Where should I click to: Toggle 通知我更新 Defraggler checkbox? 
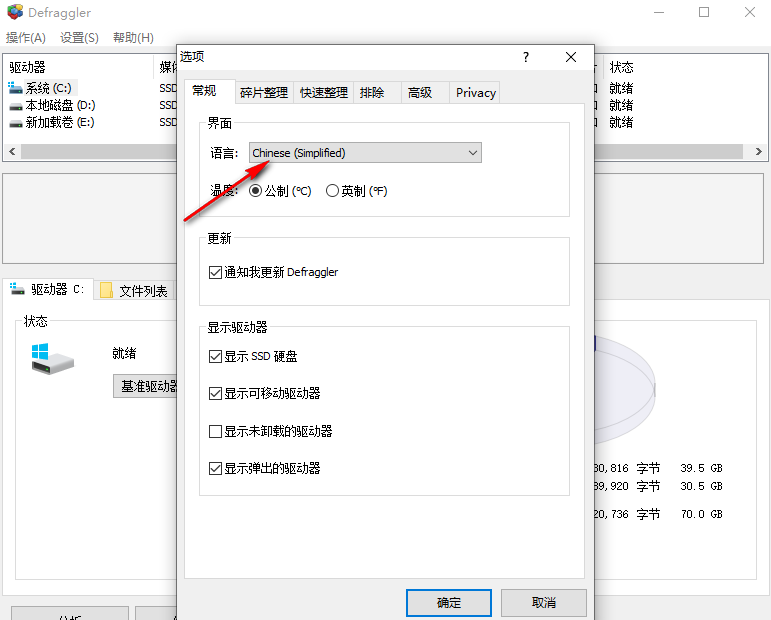(215, 272)
